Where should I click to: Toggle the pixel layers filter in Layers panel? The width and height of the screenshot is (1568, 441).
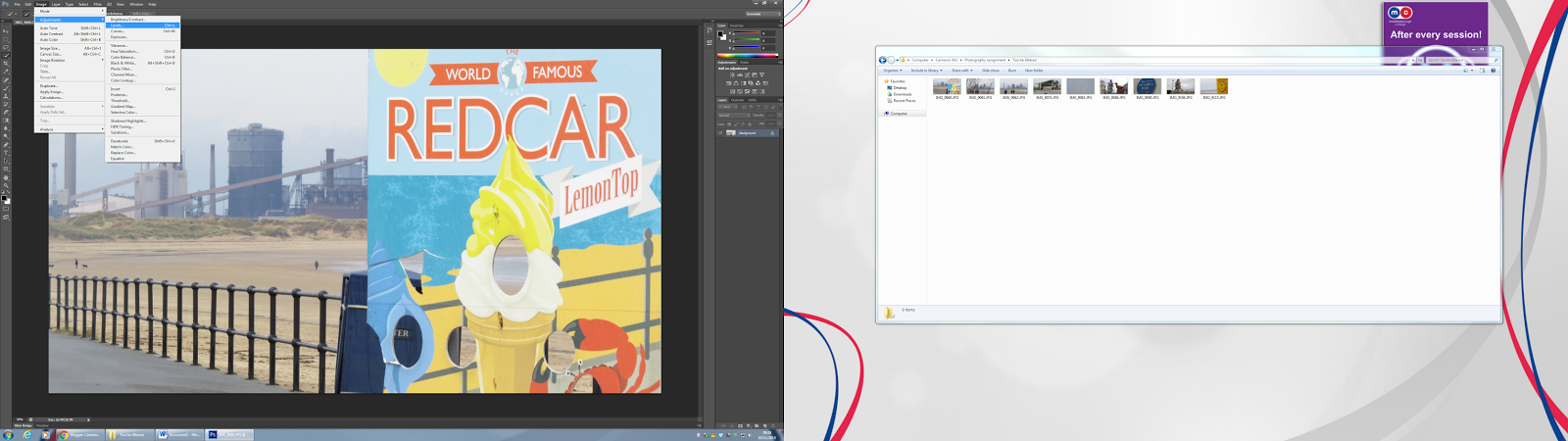(744, 107)
